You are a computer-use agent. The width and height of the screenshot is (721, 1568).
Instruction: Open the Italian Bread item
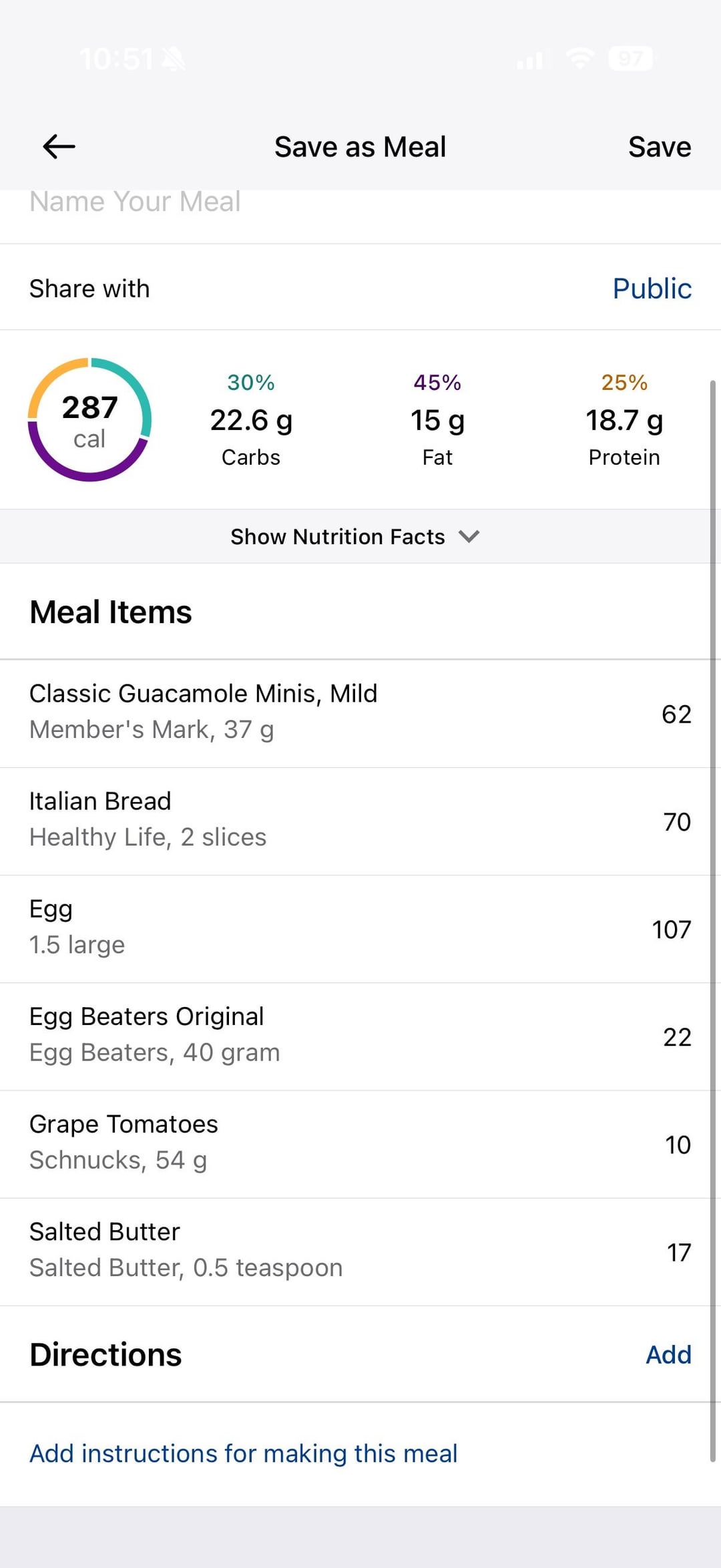pyautogui.click(x=147, y=819)
